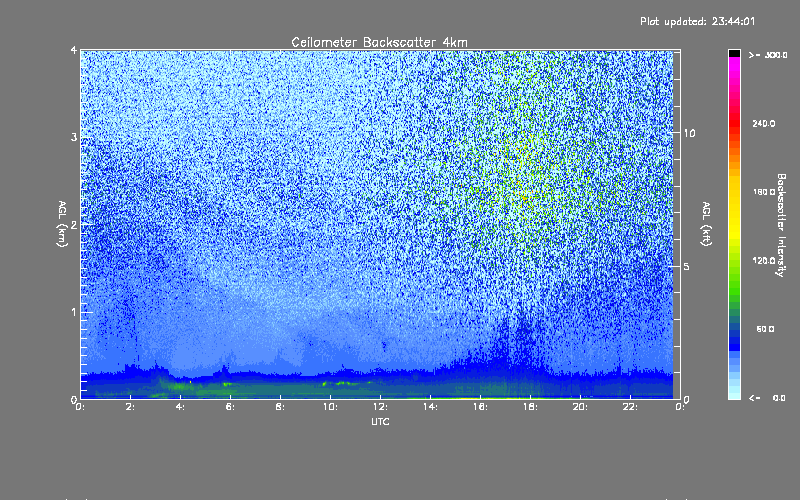Click the left y-axis label '3'
Viewport: 800px width, 500px height.
[x=74, y=137]
